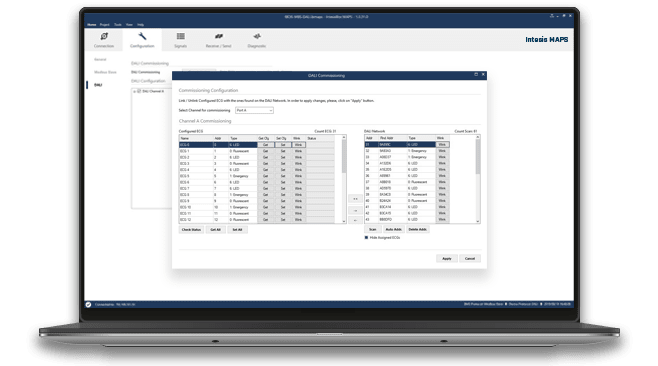Expand the DALI Channel A tree node
This screenshot has height=366, width=658.
point(135,91)
